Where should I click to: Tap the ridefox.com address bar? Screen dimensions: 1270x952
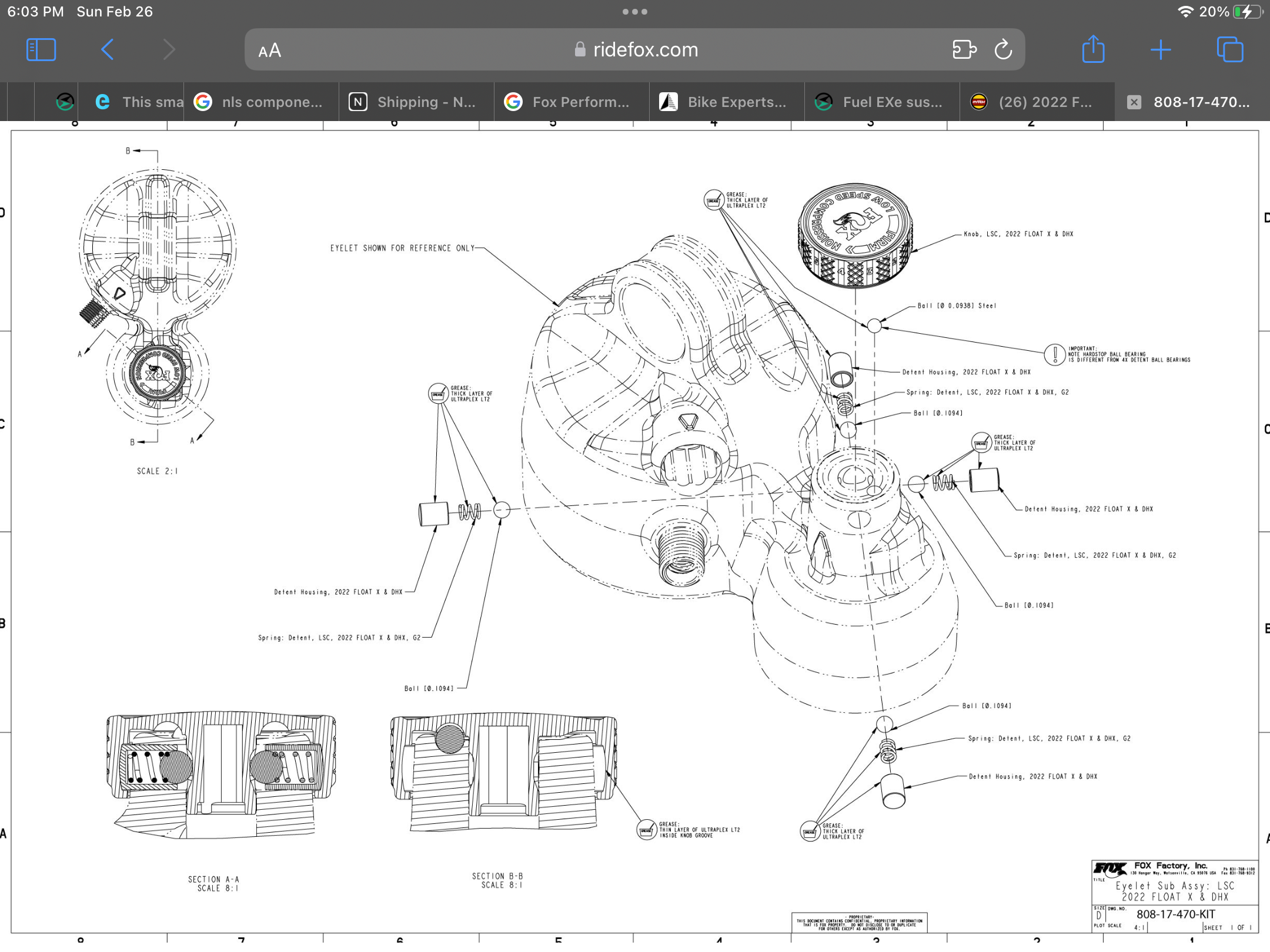click(636, 49)
